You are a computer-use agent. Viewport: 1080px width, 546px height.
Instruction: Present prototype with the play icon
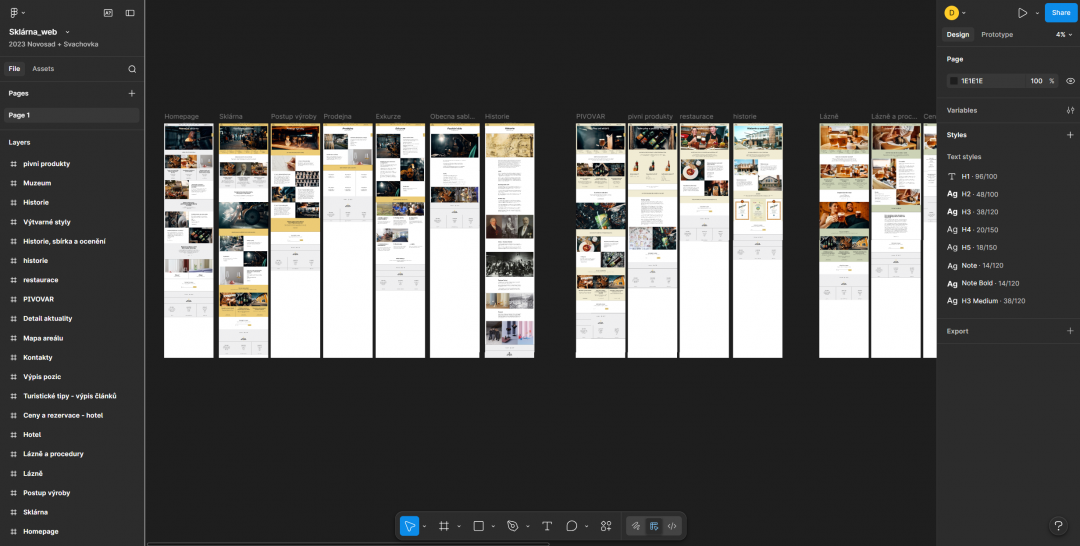(x=1022, y=12)
